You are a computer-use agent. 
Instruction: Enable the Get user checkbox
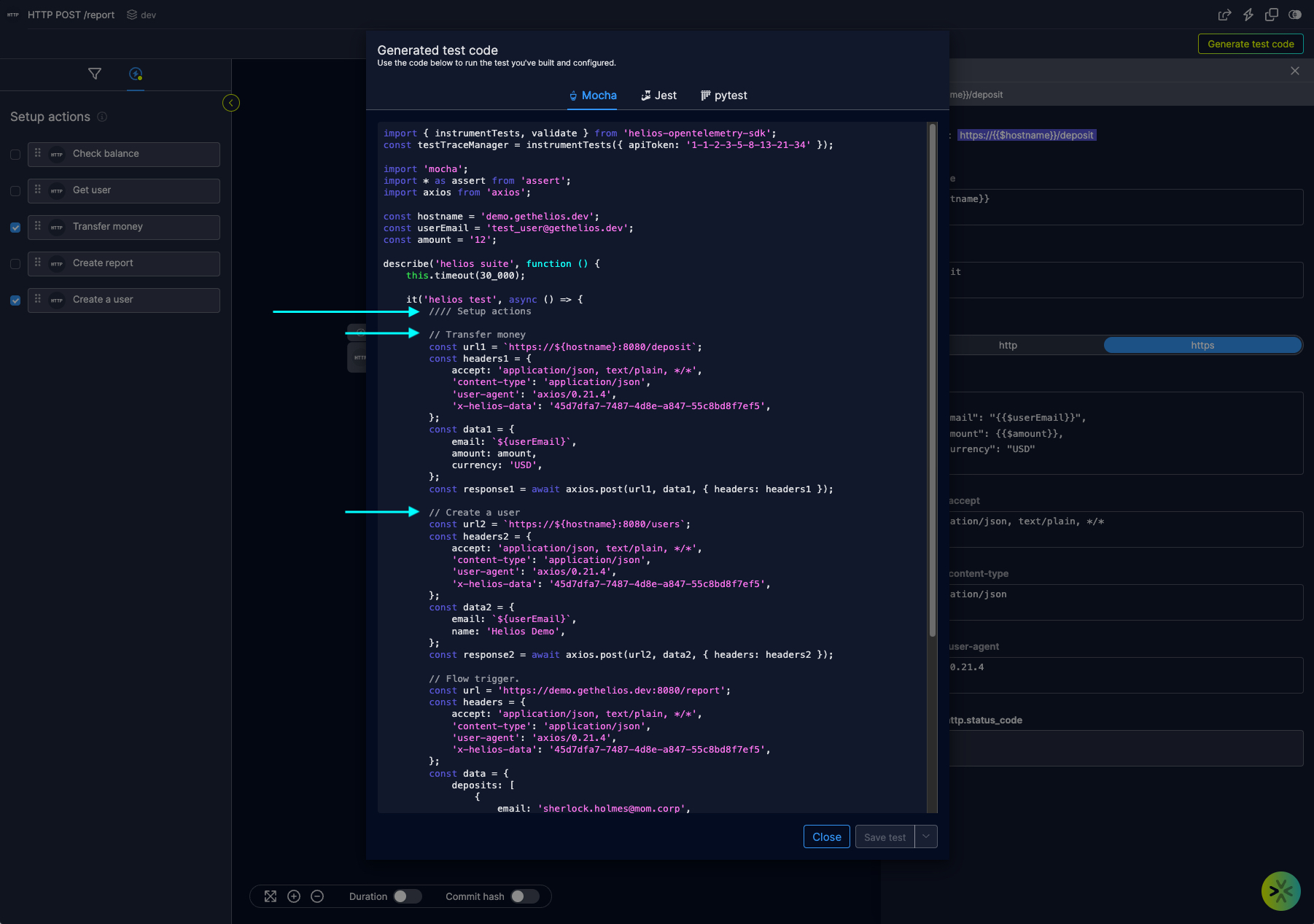click(x=15, y=191)
